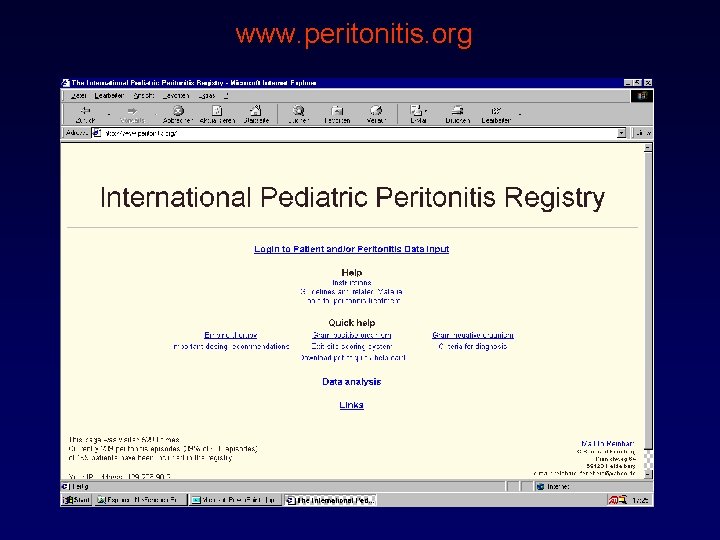Click the page icon in address bar
This screenshot has width=720, height=540.
tap(96, 133)
